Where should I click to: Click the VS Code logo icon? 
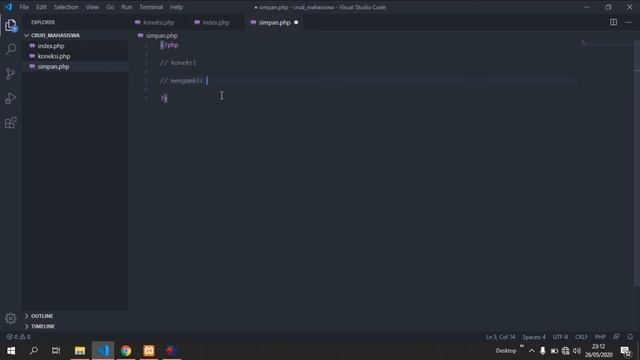click(x=9, y=7)
